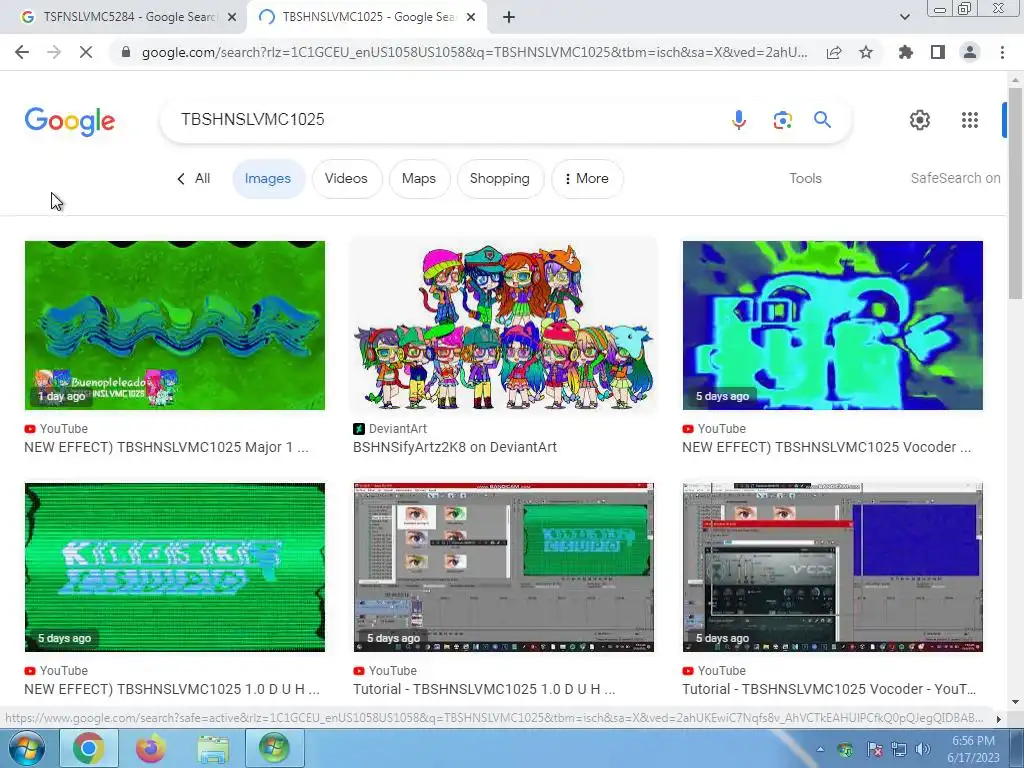
Task: Open the Chrome extensions puzzle icon
Action: click(905, 52)
